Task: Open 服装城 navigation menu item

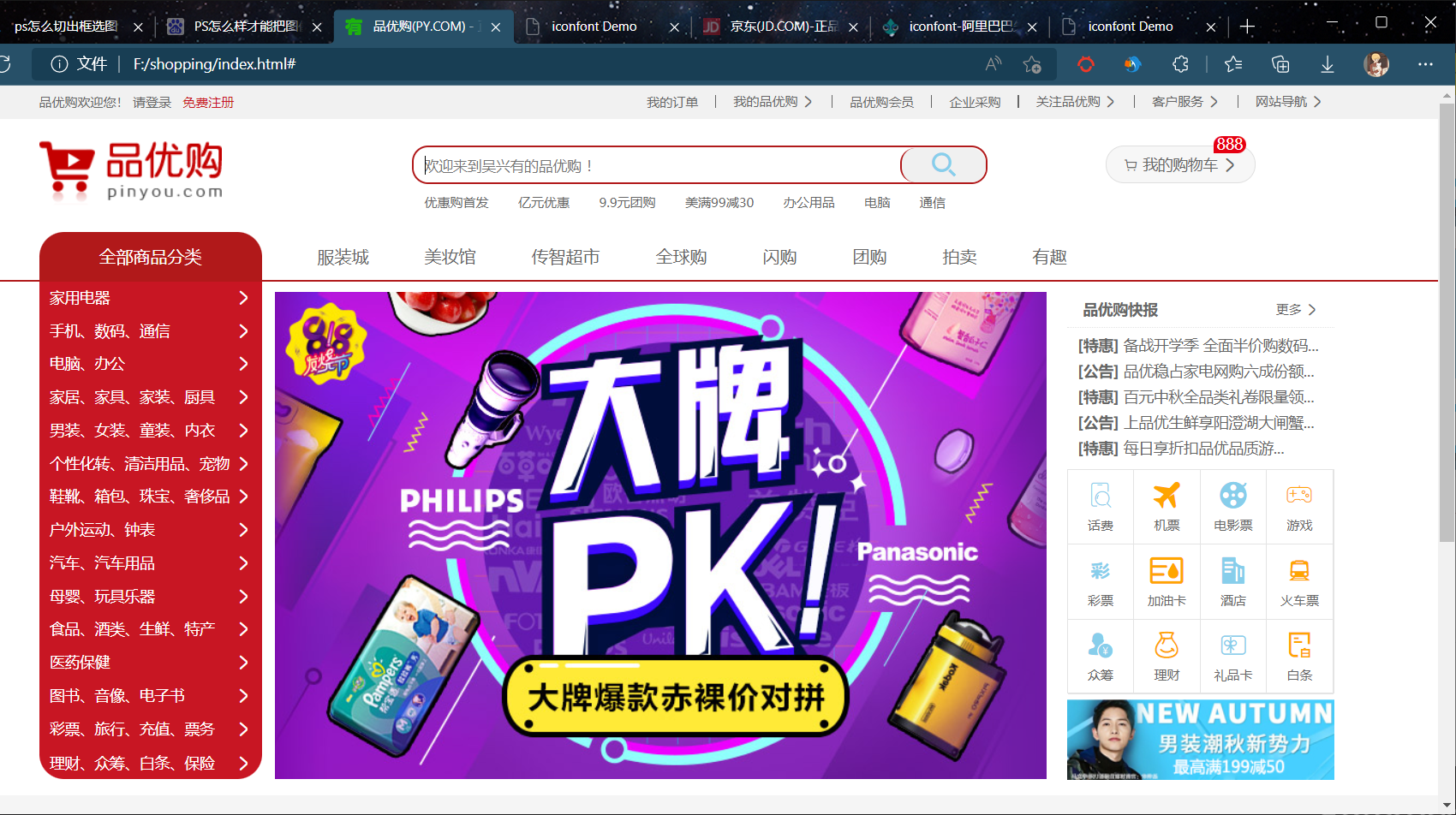Action: [343, 257]
